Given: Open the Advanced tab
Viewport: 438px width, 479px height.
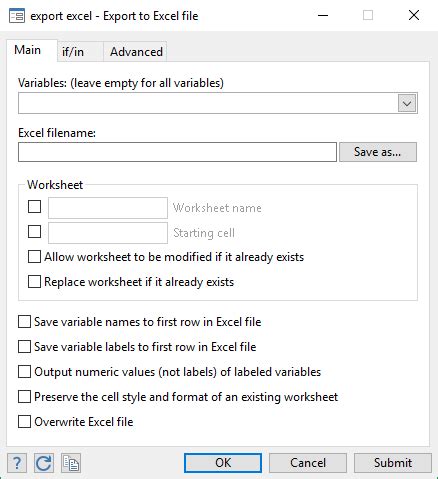Looking at the screenshot, I should tap(136, 52).
